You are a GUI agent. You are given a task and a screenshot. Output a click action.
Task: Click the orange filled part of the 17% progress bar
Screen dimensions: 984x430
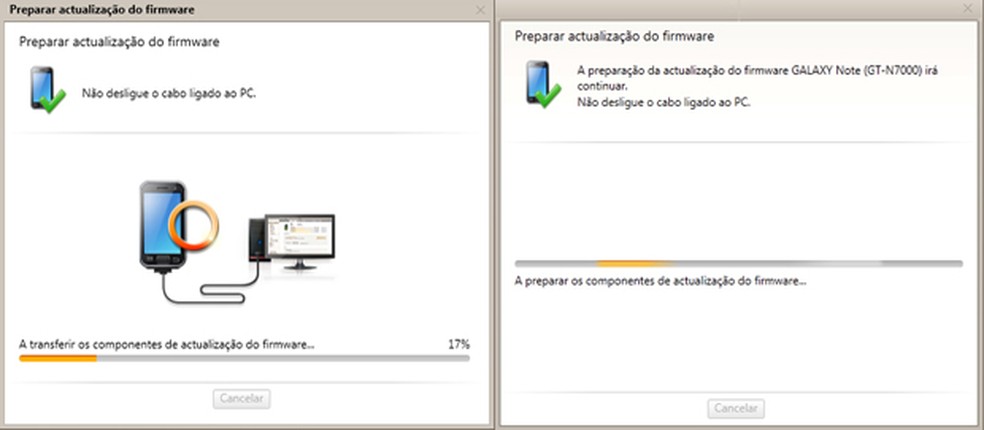[x=58, y=358]
